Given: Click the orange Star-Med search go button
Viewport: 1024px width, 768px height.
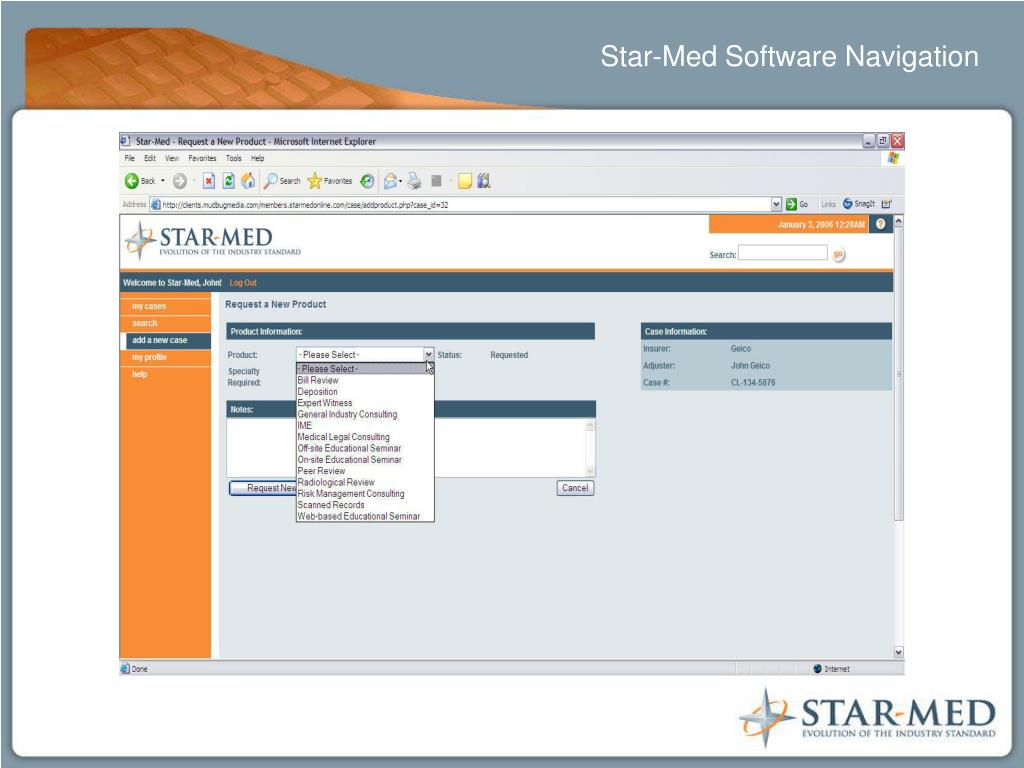Looking at the screenshot, I should (838, 255).
